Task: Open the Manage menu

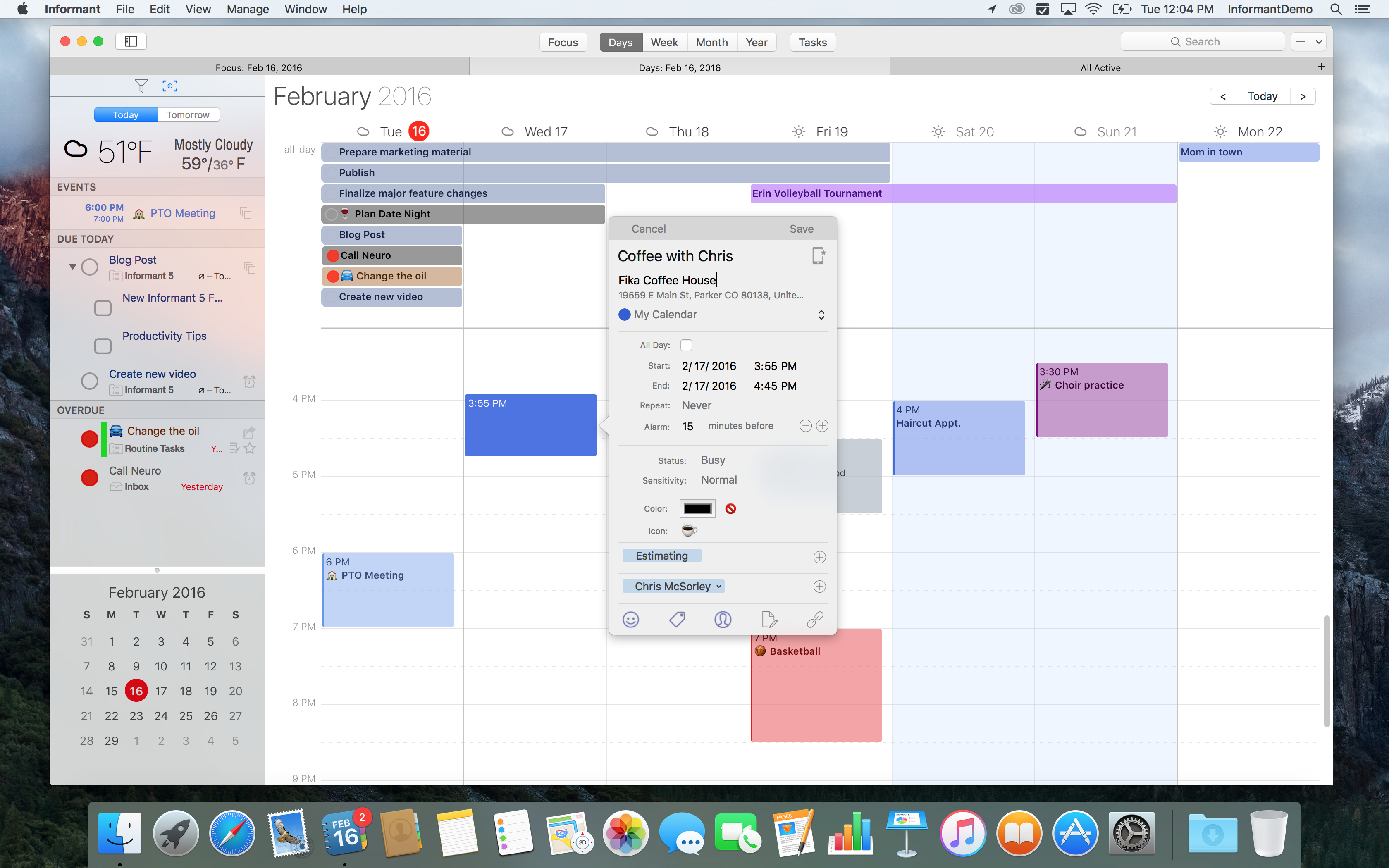Action: click(247, 9)
